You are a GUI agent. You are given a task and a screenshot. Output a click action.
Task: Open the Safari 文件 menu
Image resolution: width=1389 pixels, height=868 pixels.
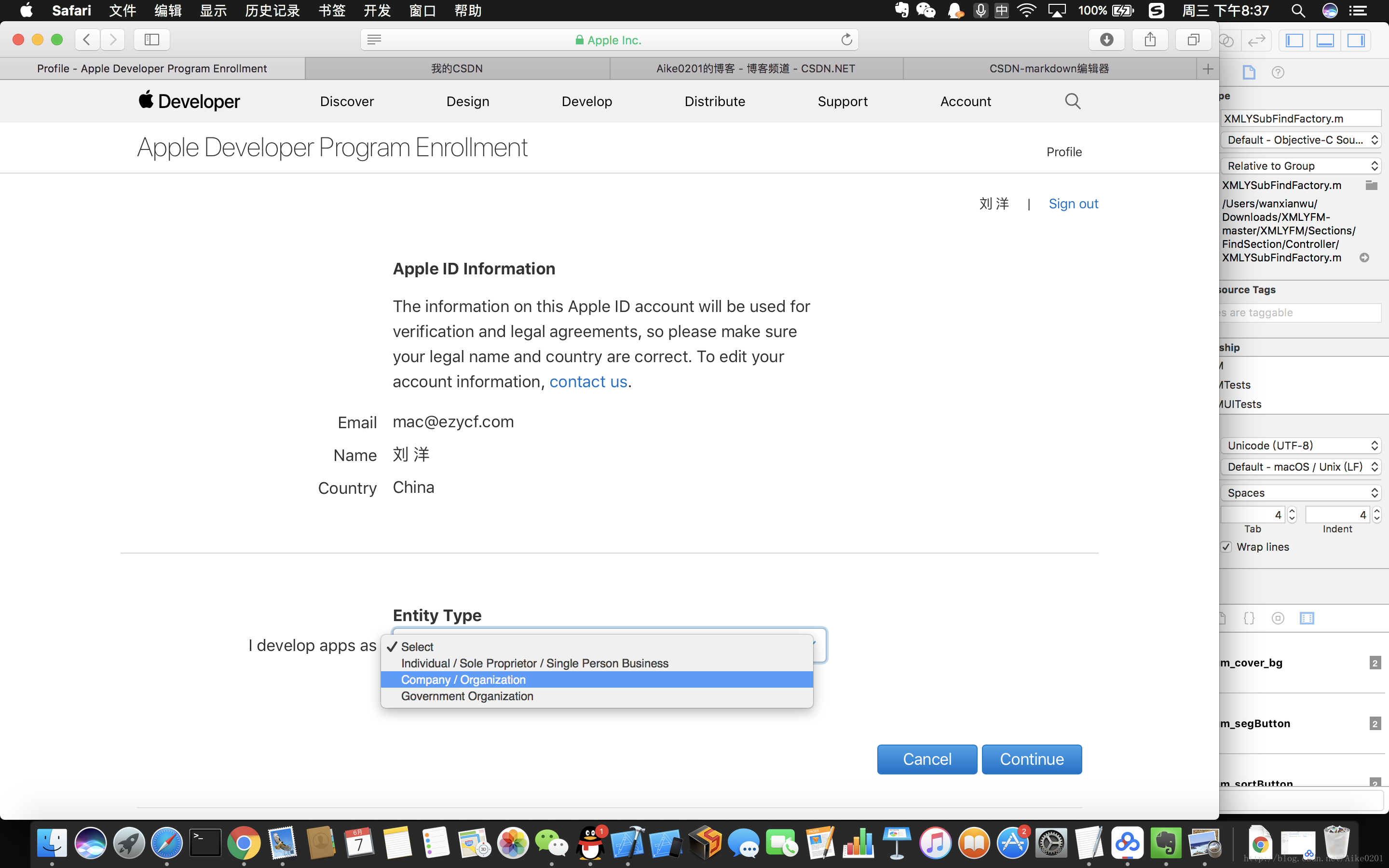(122, 10)
